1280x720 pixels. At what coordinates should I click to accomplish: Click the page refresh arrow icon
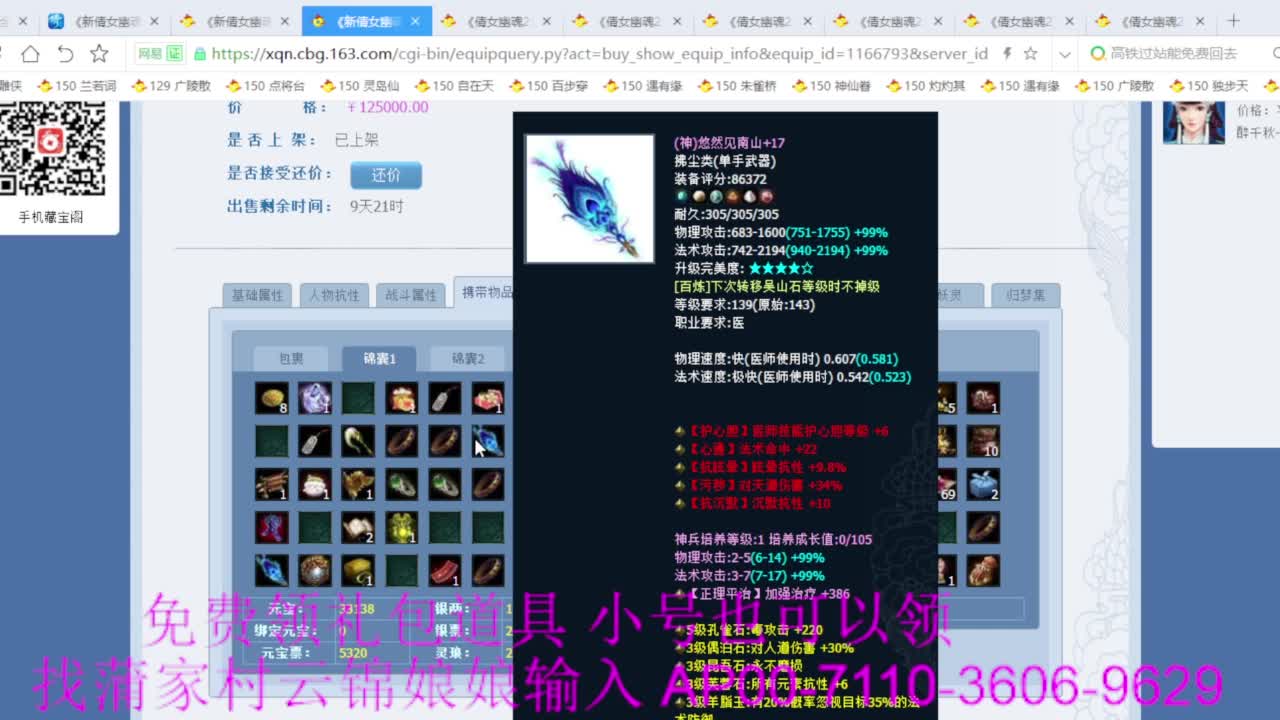pos(66,56)
